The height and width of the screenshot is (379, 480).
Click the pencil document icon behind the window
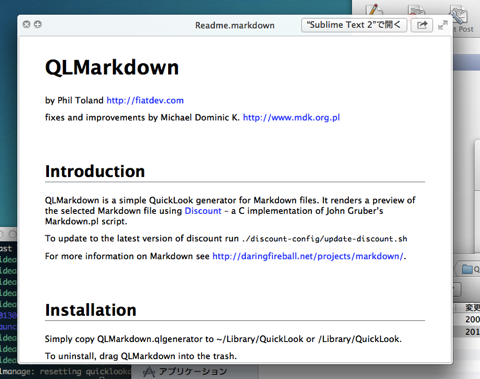coord(375,9)
